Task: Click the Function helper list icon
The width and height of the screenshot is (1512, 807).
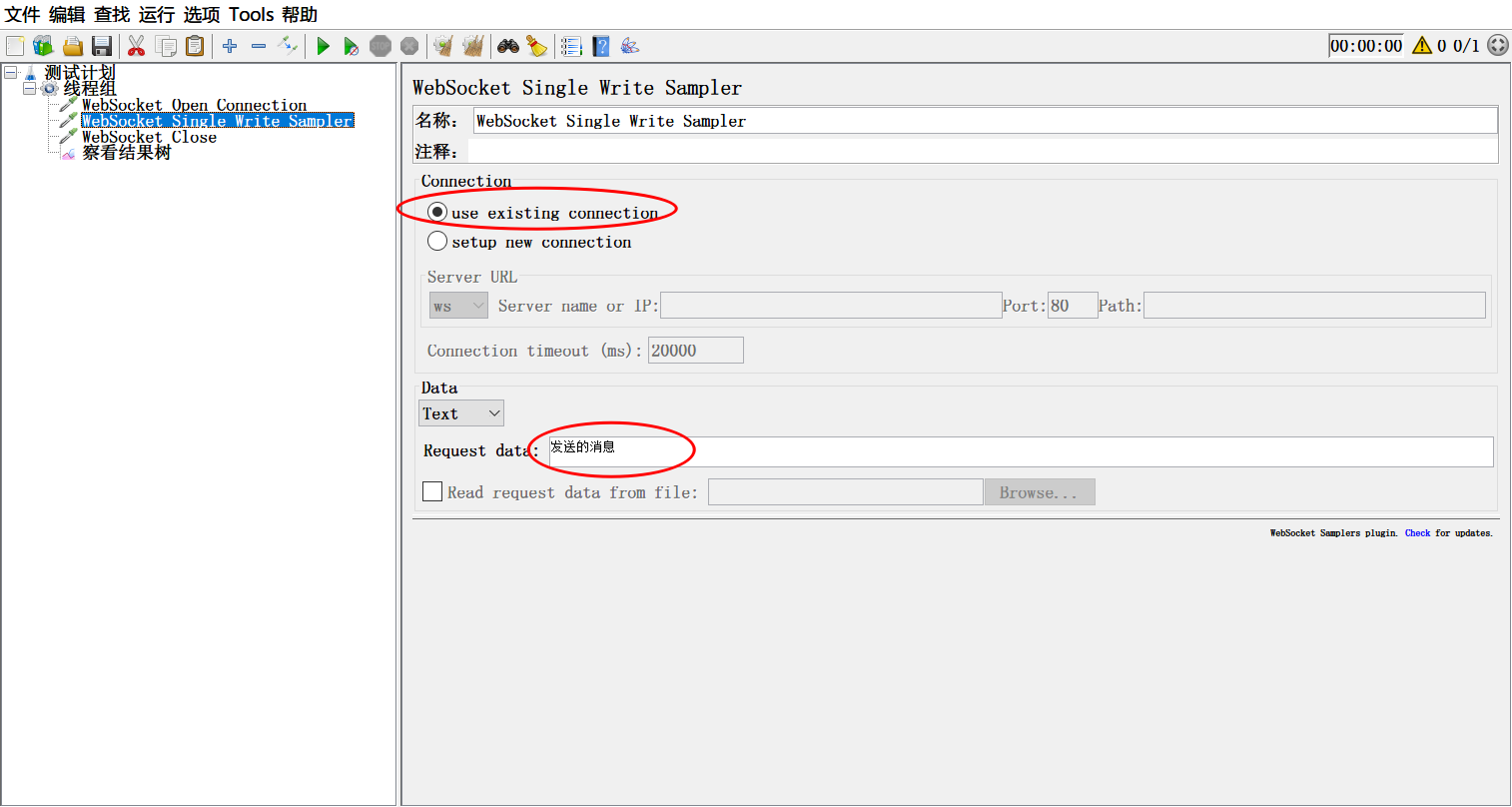Action: tap(571, 46)
